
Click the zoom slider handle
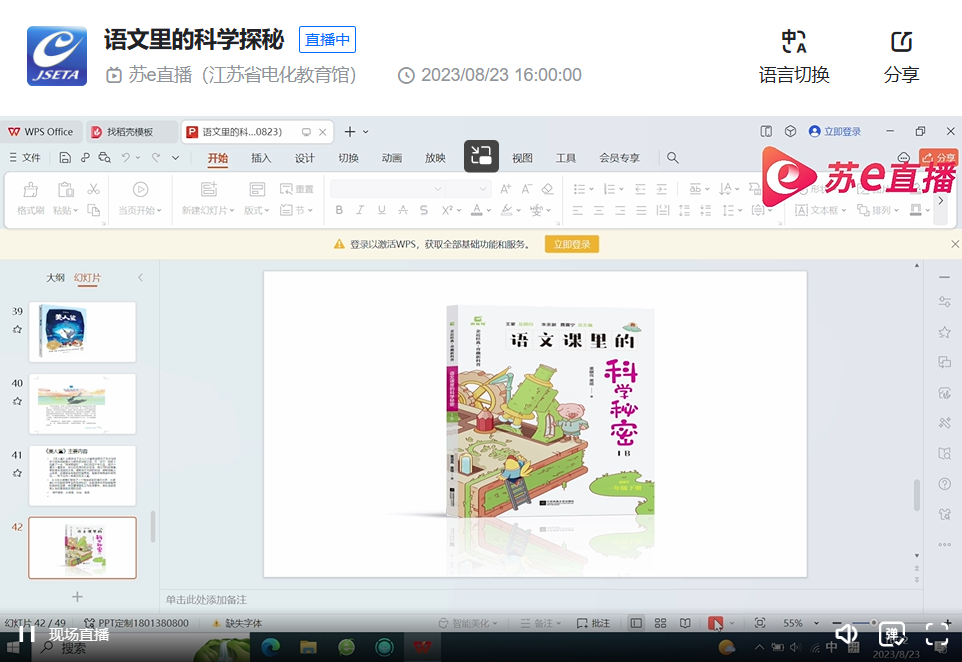[874, 623]
